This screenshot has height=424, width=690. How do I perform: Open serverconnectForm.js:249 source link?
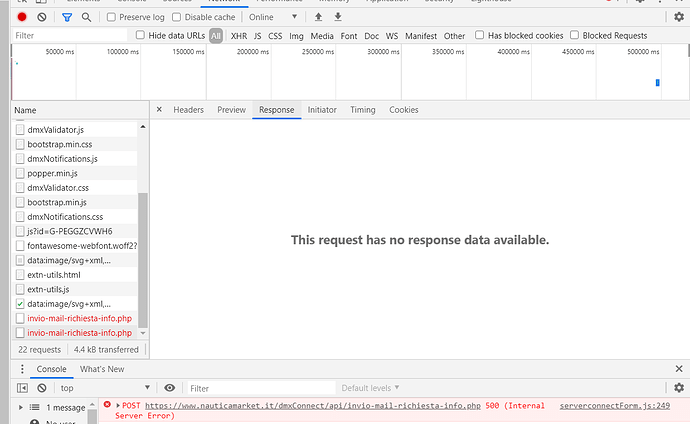(615, 406)
